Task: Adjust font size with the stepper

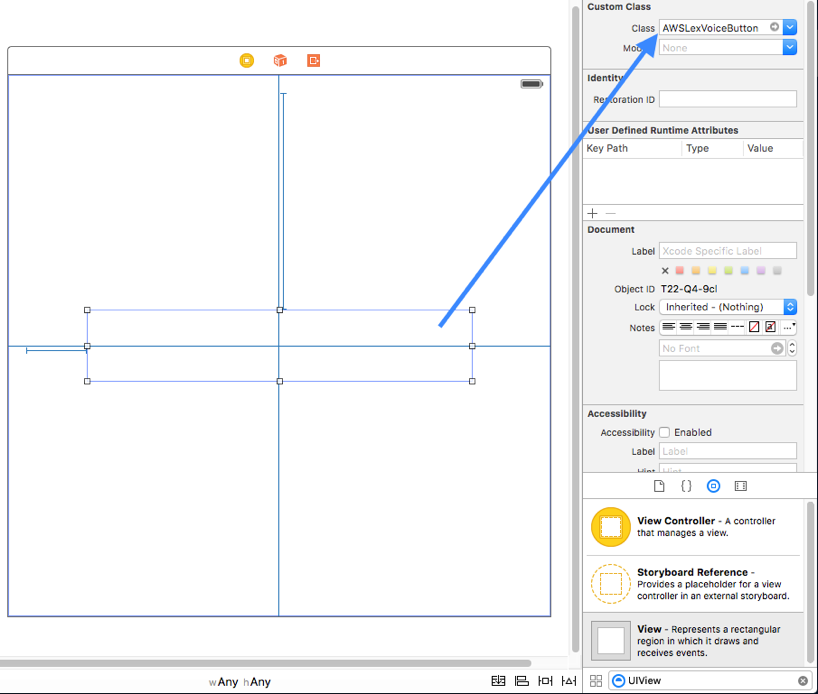Action: pos(792,348)
